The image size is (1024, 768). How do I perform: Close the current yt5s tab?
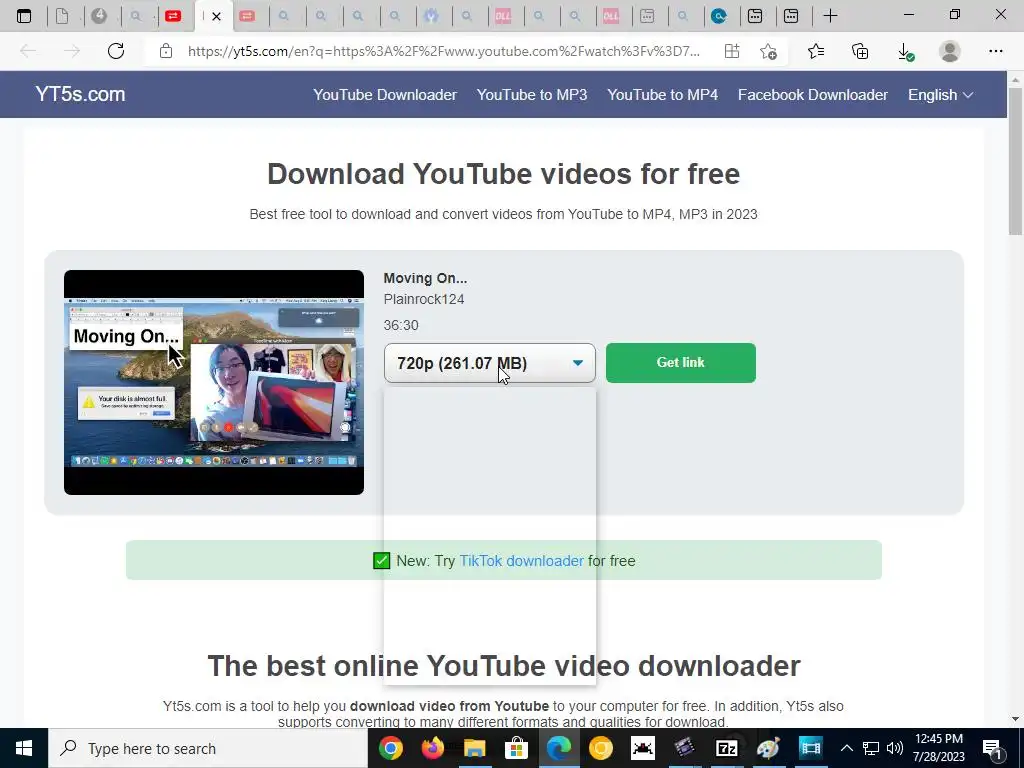217,16
